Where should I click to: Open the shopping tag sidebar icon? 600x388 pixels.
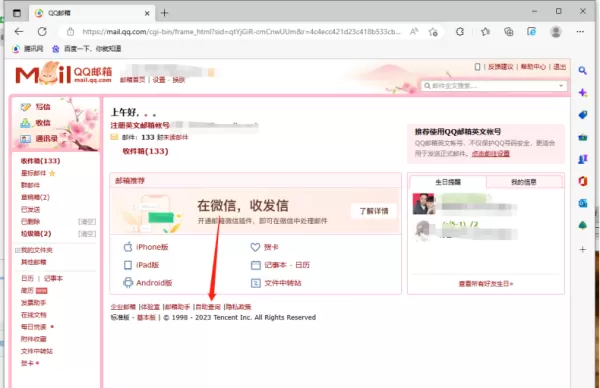point(582,115)
